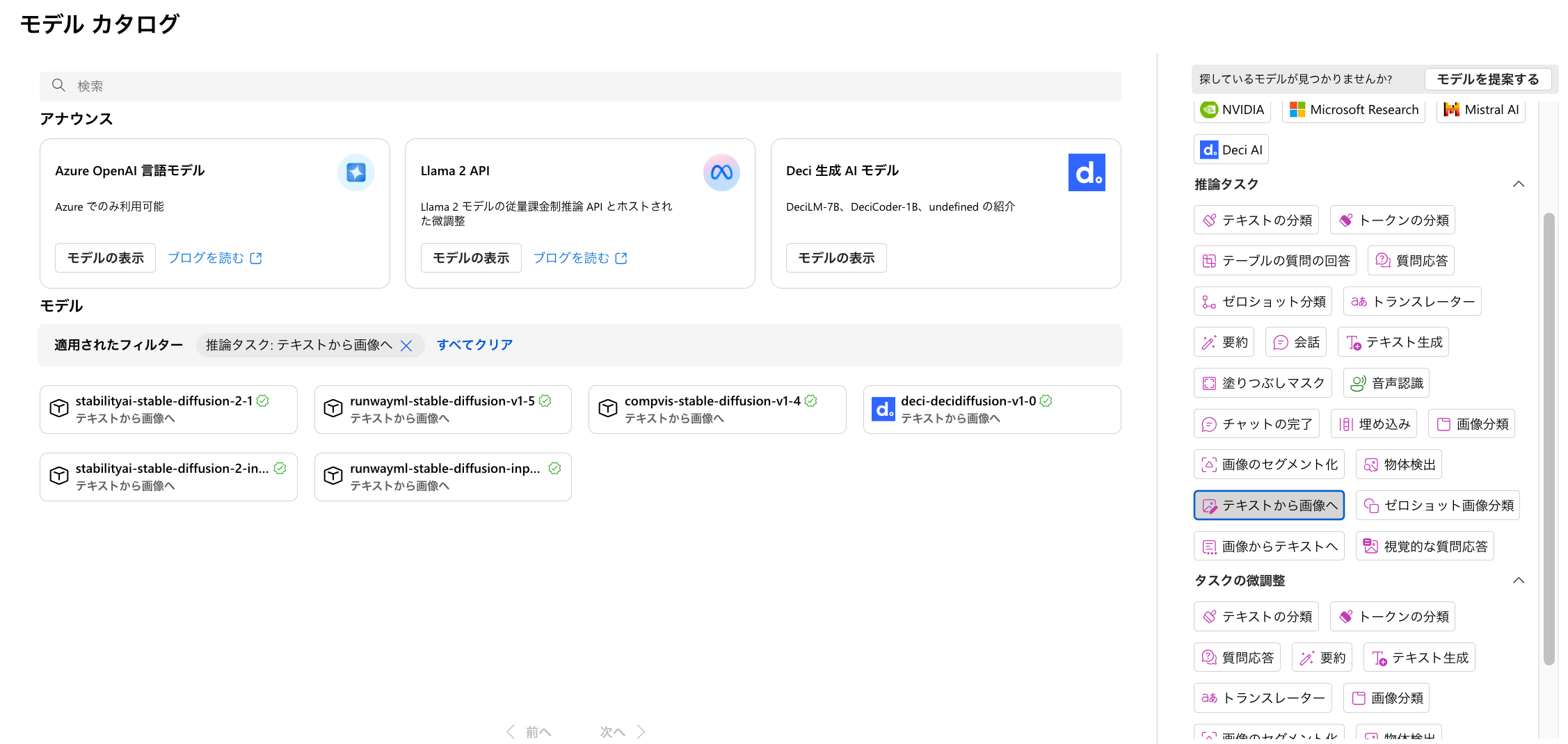Click the Azure OpenAI sparkle icon
The image size is (1568, 744).
pyautogui.click(x=355, y=172)
